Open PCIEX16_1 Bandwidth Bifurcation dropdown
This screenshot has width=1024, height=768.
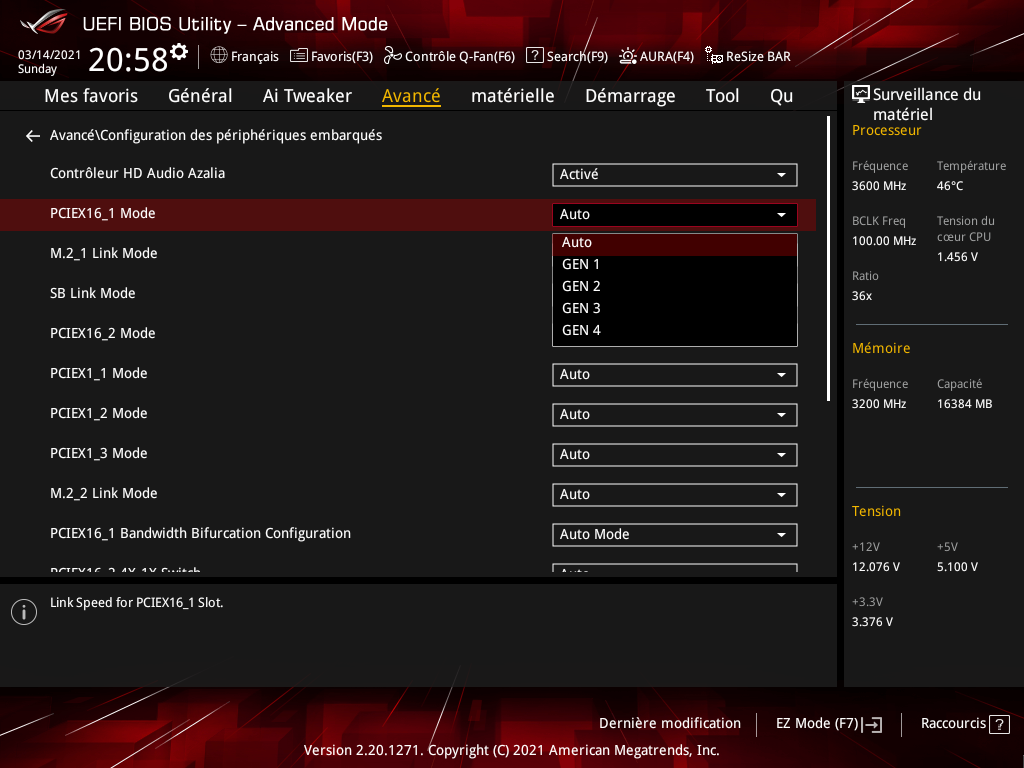pos(675,534)
